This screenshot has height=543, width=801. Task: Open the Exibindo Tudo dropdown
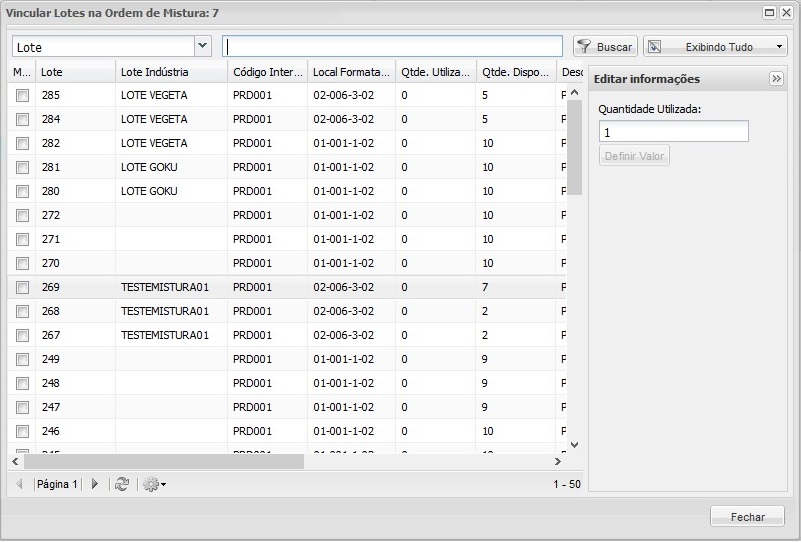pyautogui.click(x=715, y=47)
